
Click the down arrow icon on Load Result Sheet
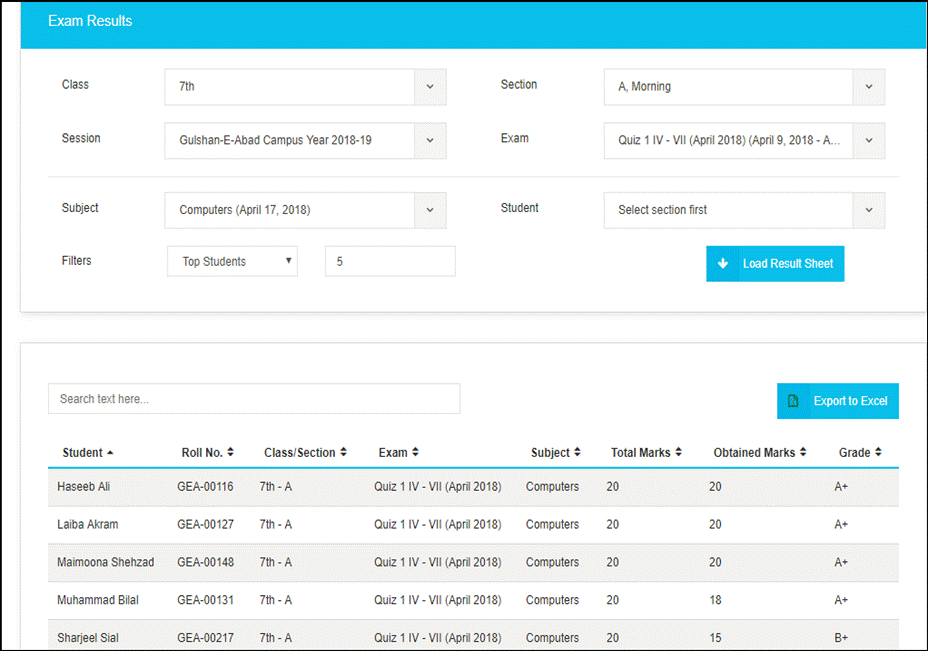point(723,264)
